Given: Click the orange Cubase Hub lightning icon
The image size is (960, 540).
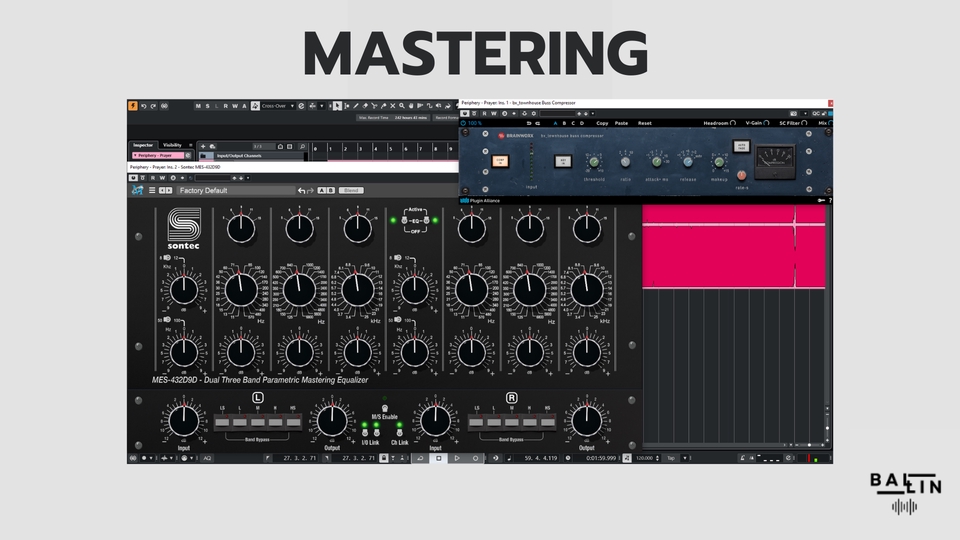Looking at the screenshot, I should [x=133, y=106].
